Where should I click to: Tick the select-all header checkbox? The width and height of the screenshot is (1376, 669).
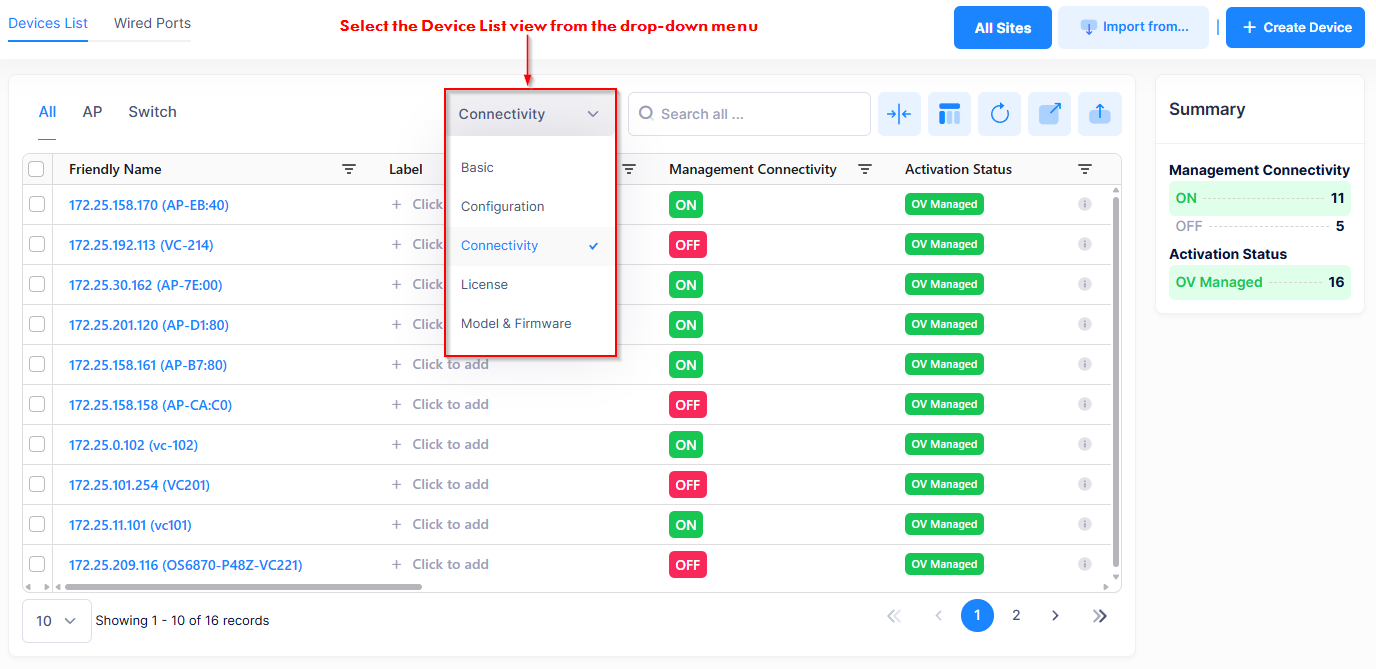click(37, 170)
